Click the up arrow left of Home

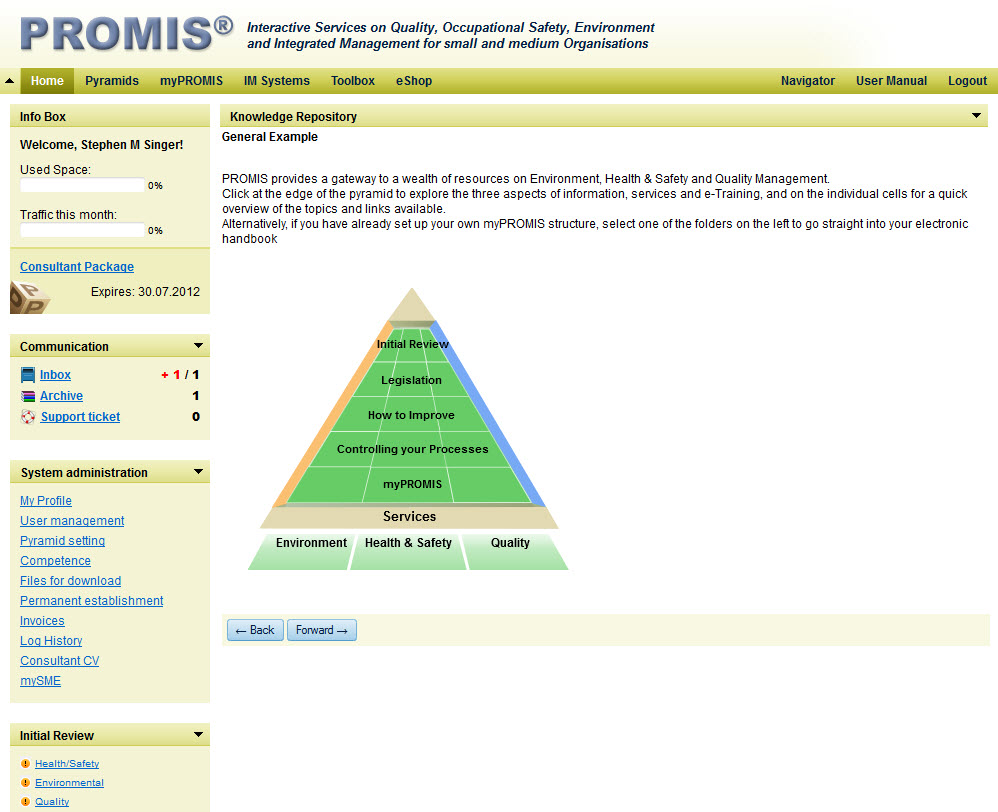point(10,81)
